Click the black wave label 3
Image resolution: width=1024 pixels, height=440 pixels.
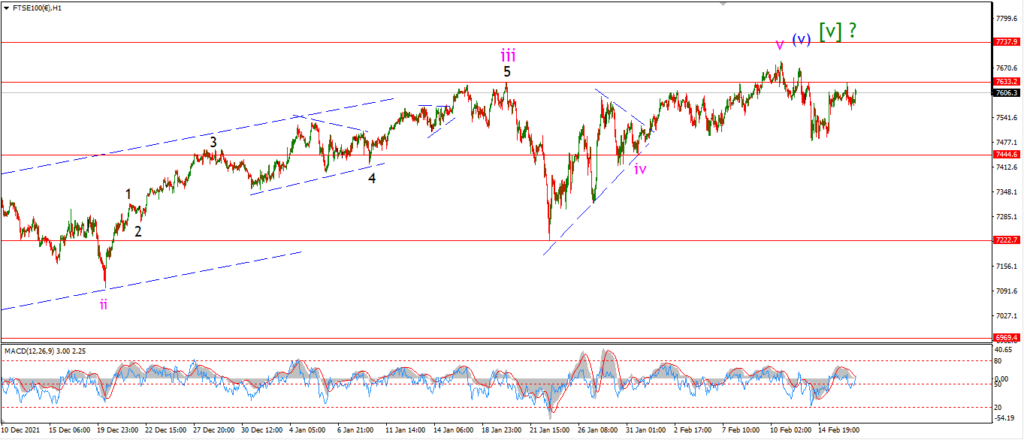(214, 142)
